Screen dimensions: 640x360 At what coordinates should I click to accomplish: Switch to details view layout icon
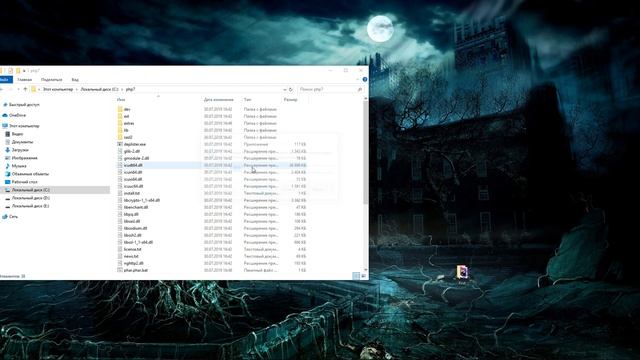coord(356,276)
